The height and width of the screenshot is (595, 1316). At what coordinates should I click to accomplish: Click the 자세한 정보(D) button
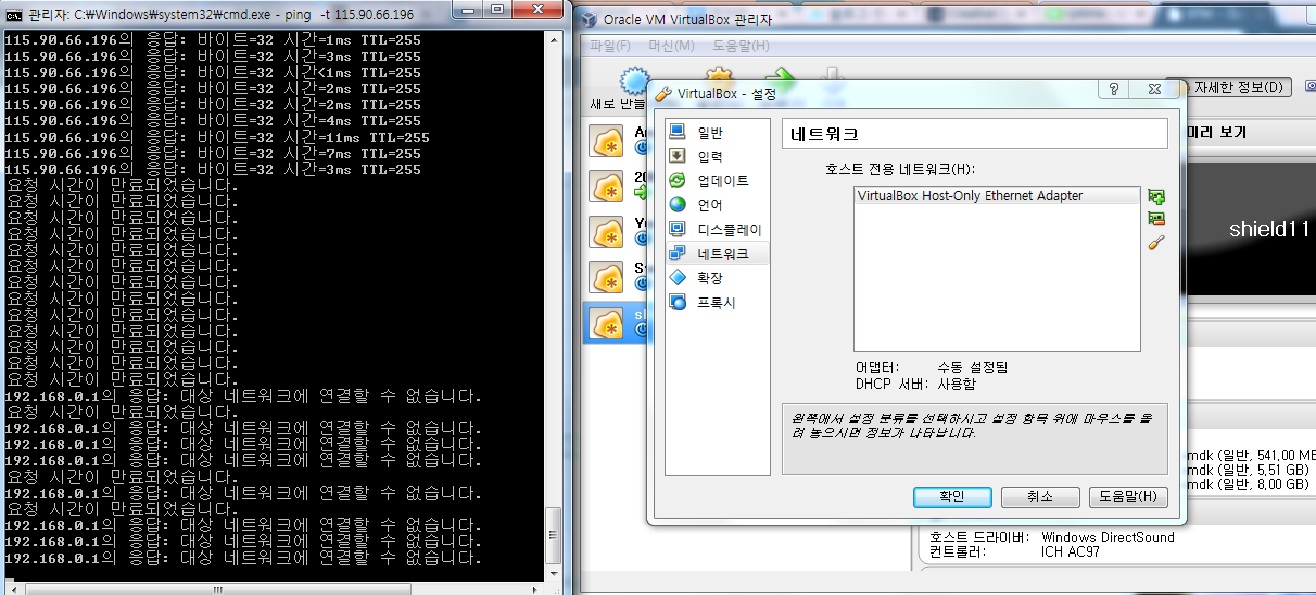[x=1236, y=87]
